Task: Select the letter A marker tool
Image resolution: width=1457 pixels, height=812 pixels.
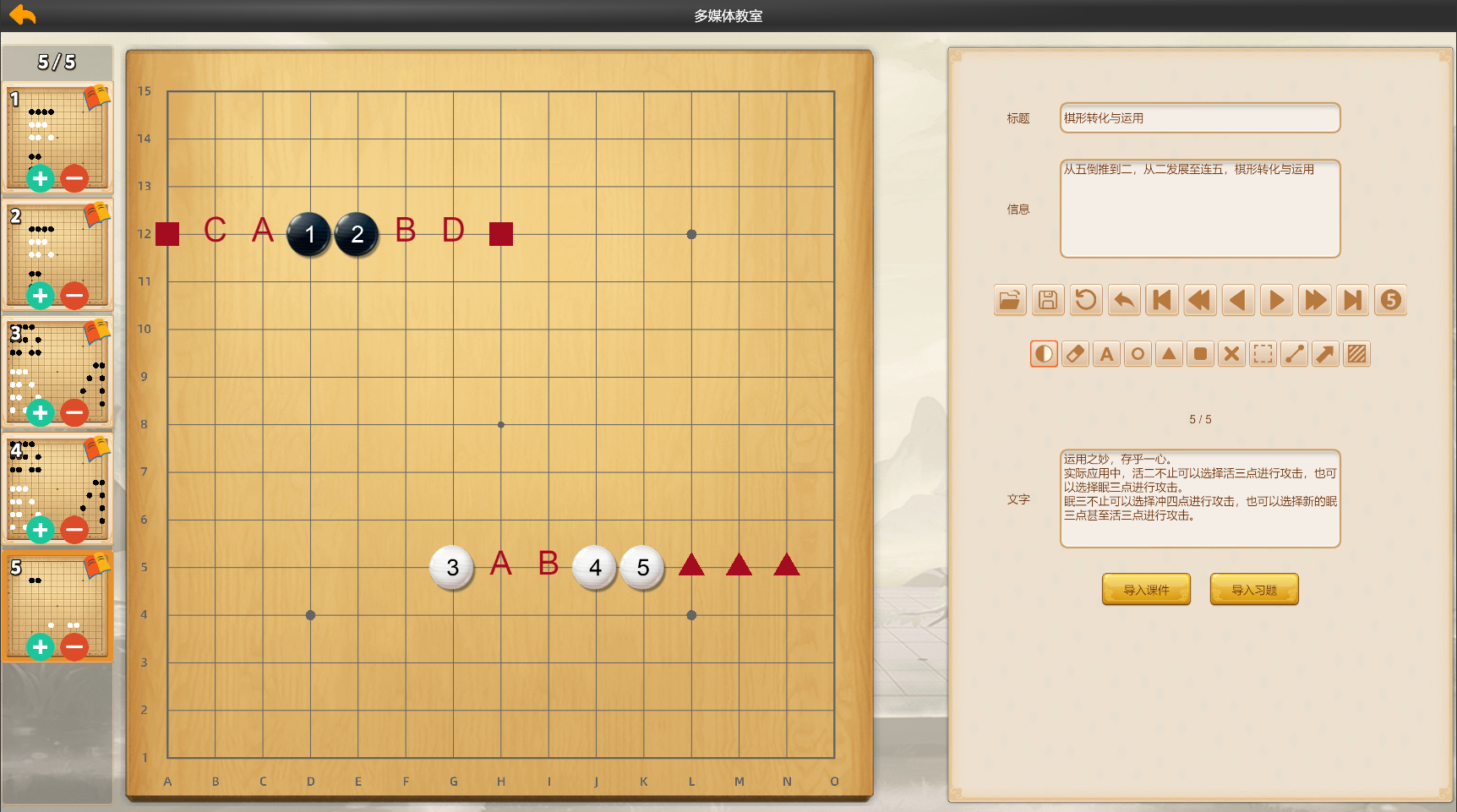Action: [x=1106, y=354]
